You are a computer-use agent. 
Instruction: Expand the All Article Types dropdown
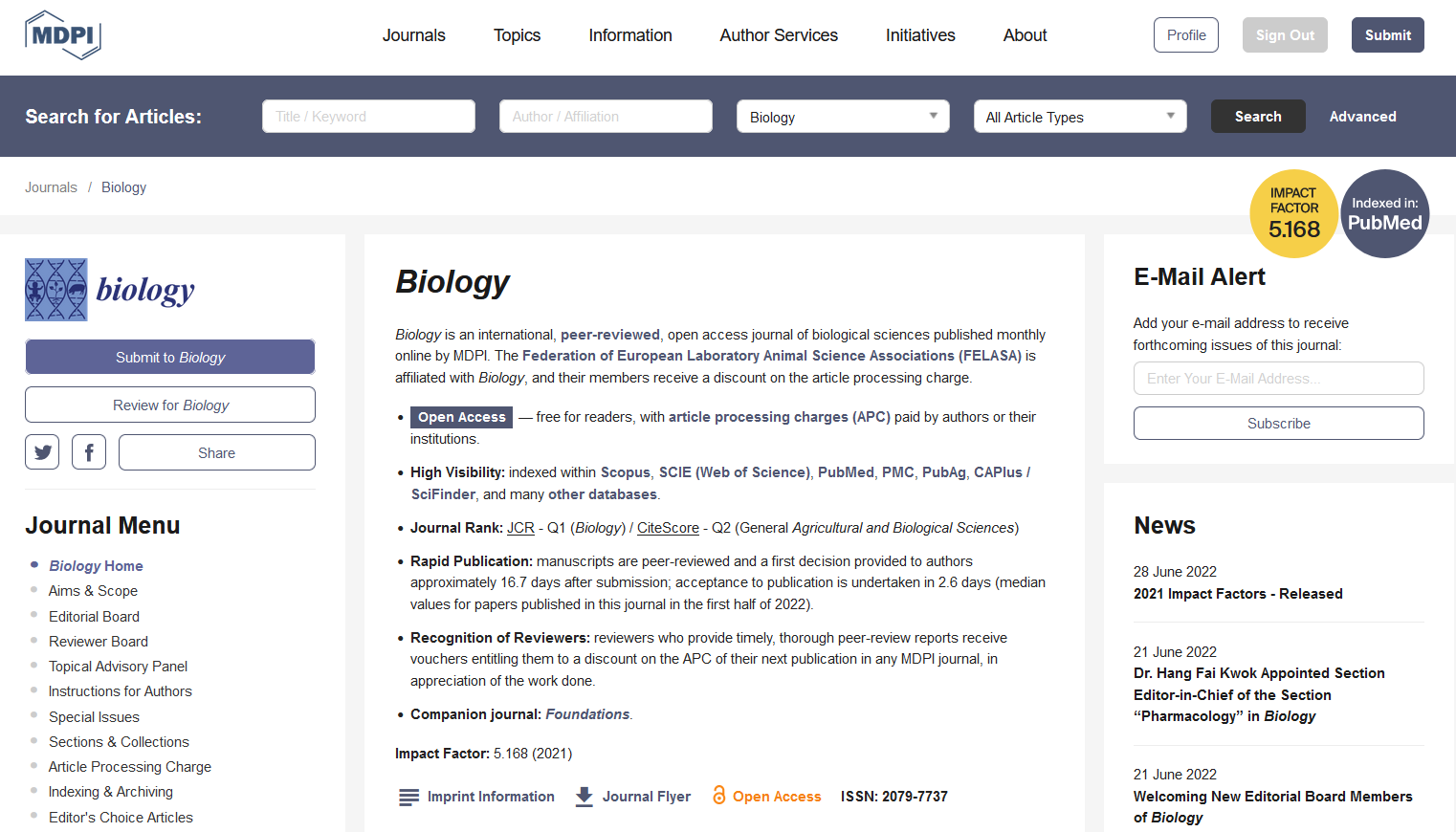click(x=1080, y=117)
